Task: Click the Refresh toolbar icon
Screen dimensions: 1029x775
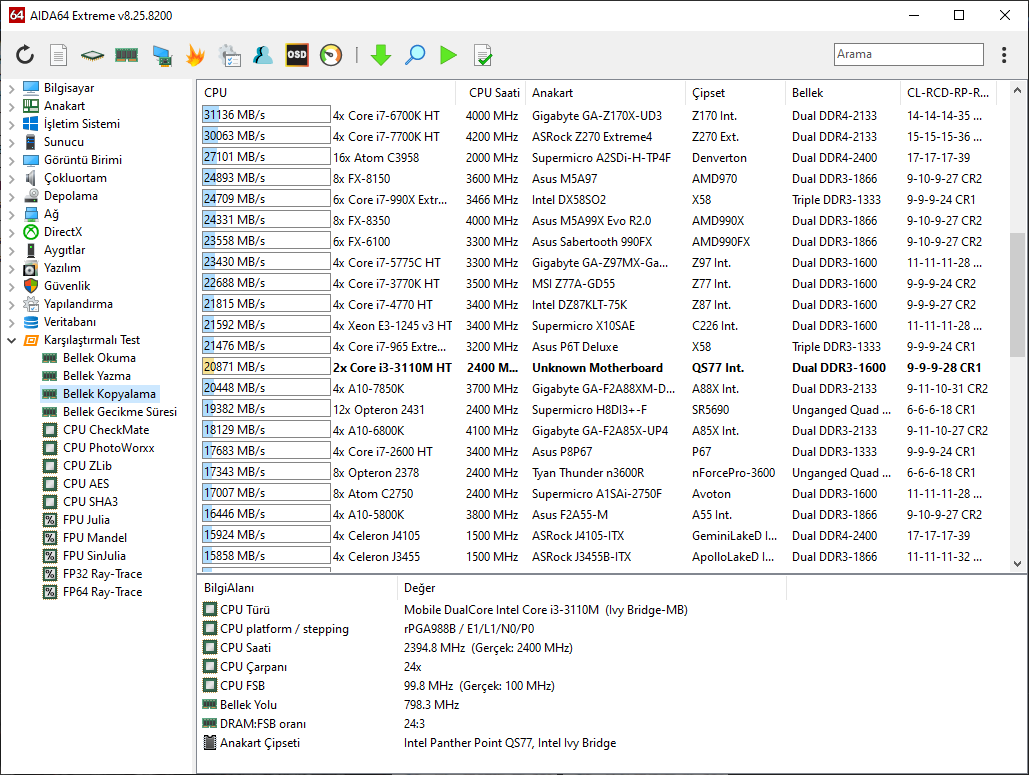Action: [25, 55]
